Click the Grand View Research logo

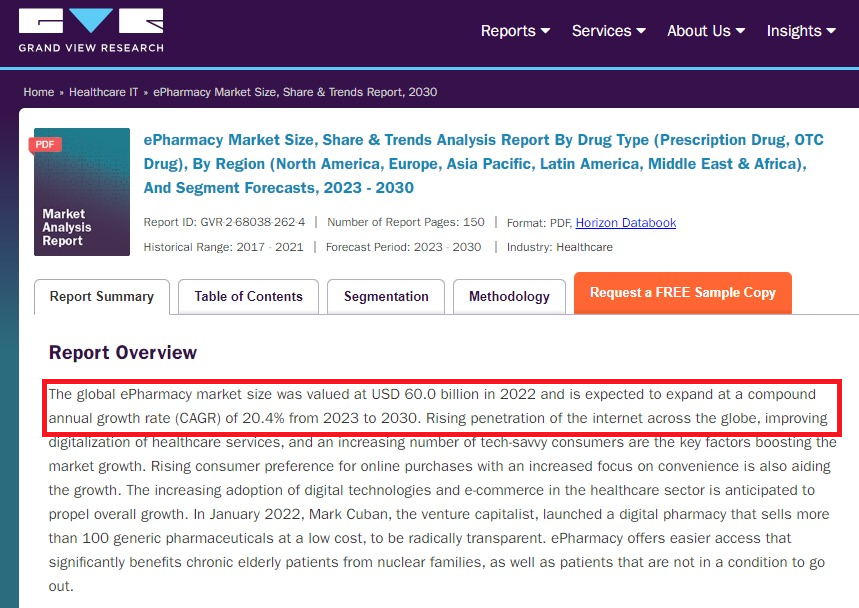(90, 30)
